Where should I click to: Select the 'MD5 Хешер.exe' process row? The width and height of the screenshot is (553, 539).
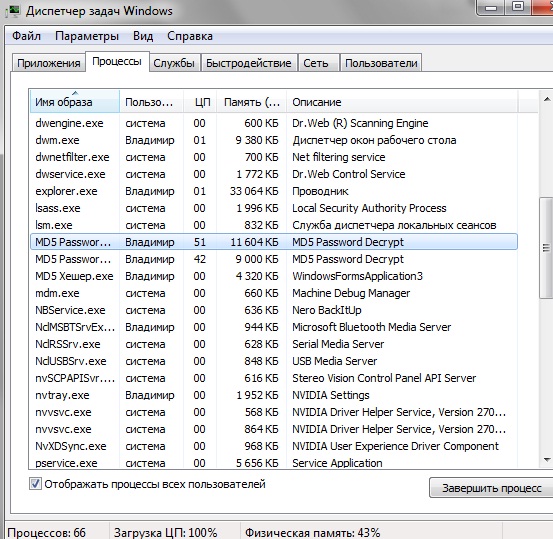pos(274,276)
